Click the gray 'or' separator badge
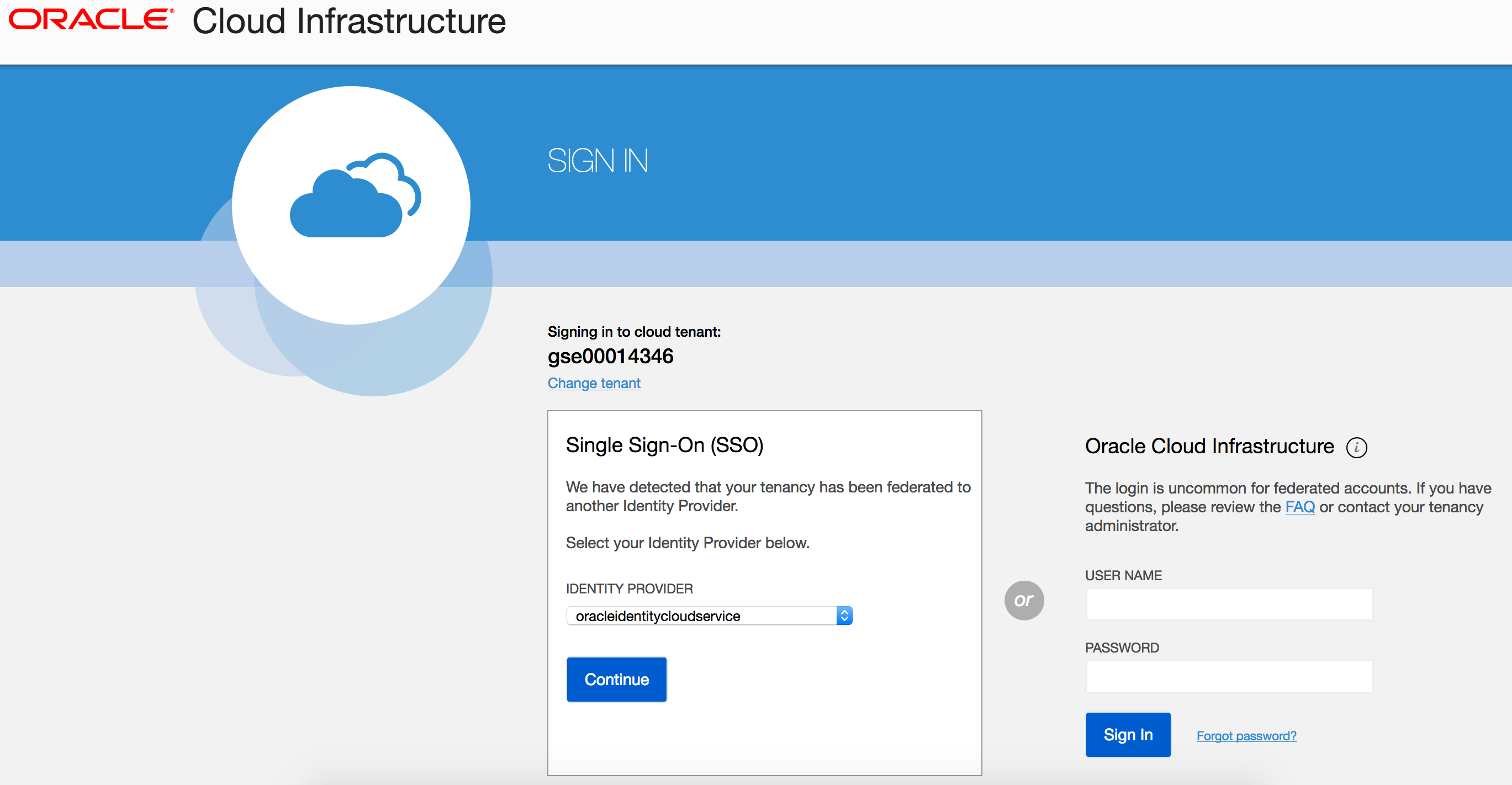This screenshot has width=1512, height=785. 1024,600
